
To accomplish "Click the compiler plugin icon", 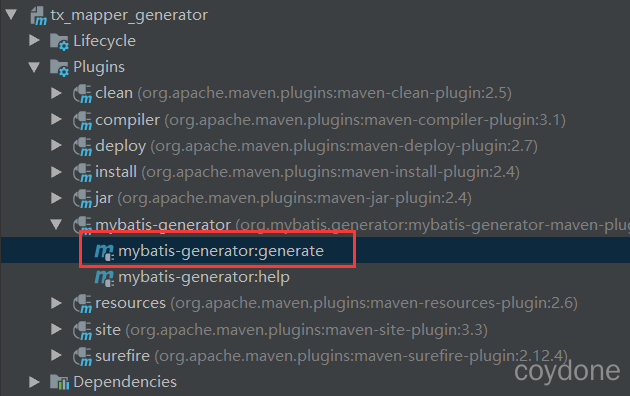I will (x=82, y=120).
